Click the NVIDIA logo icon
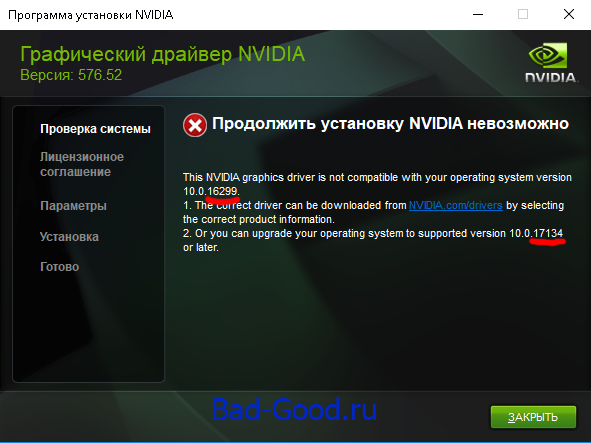The height and width of the screenshot is (443, 591). (550, 62)
